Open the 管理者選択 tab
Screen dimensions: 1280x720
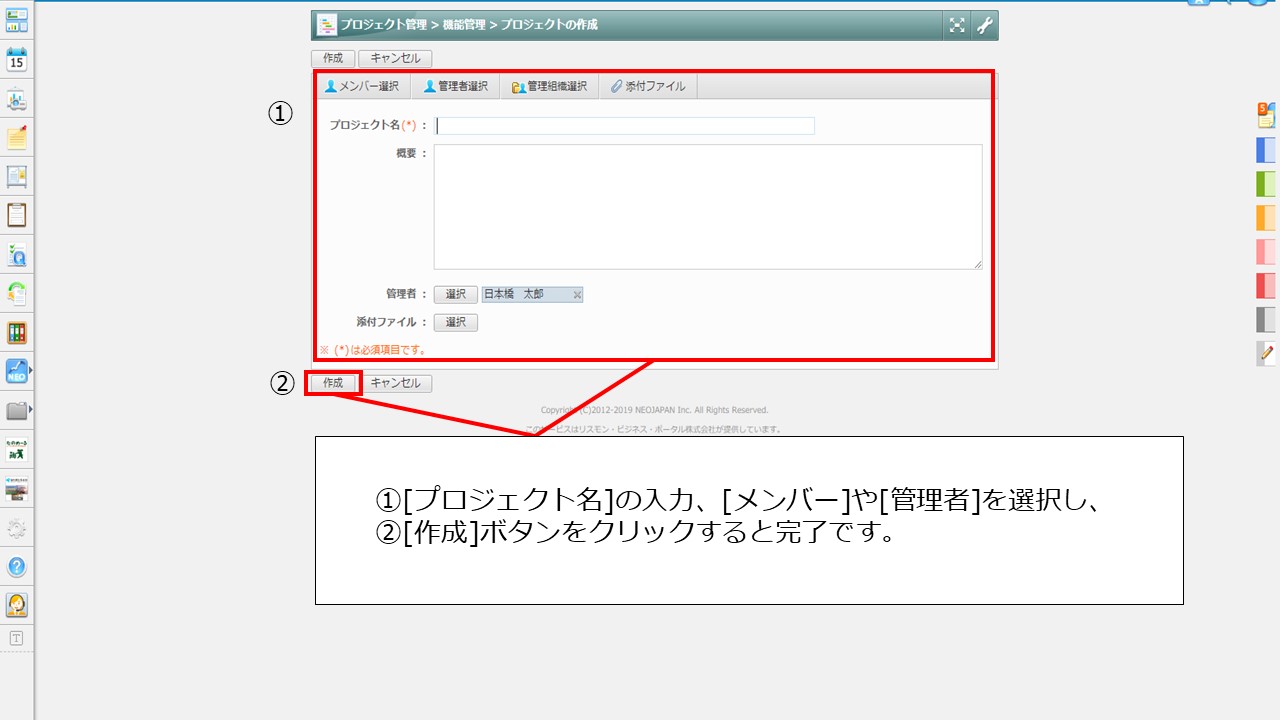(x=456, y=86)
